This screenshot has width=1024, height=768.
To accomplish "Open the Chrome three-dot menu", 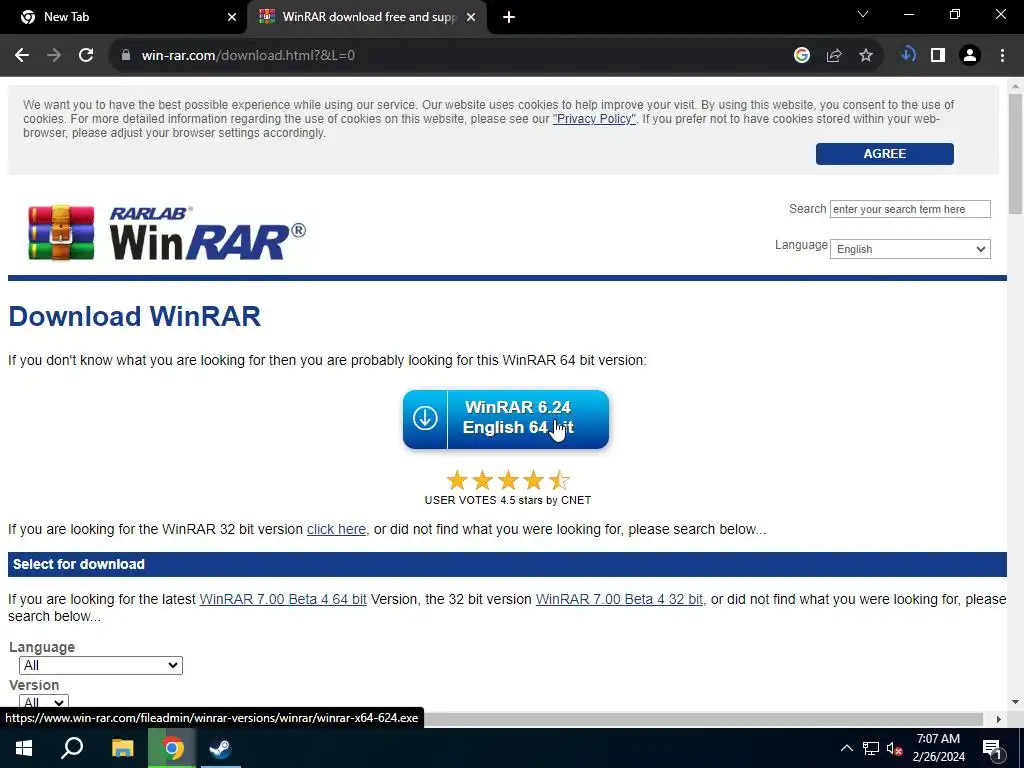I will coord(1002,56).
